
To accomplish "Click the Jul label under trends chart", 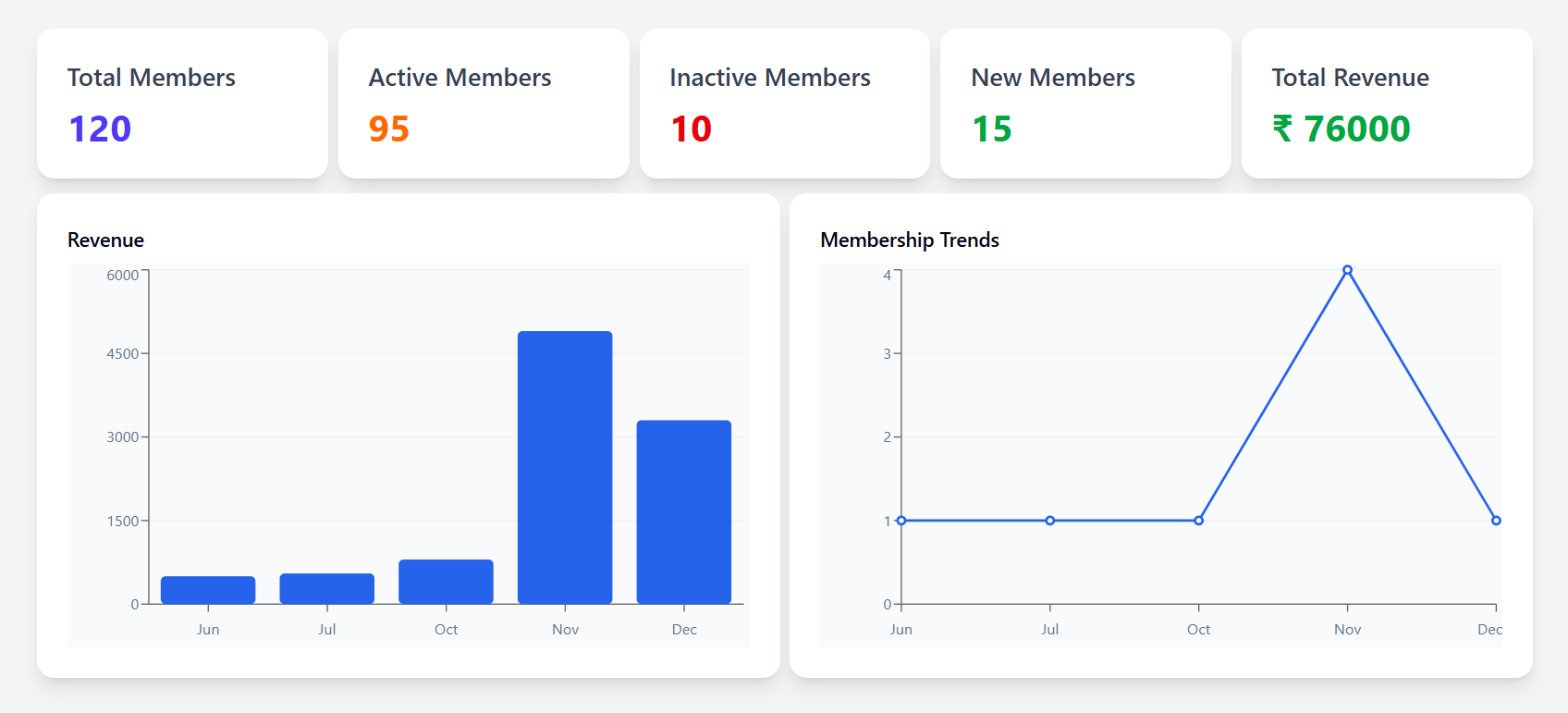I will pos(1050,630).
